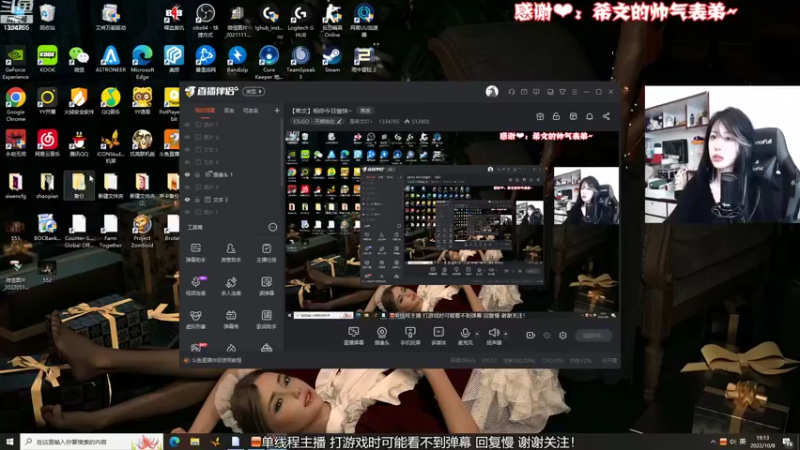Screen dimensions: 800x450
Task: Open the 多人连麦 tool
Action: 231,286
